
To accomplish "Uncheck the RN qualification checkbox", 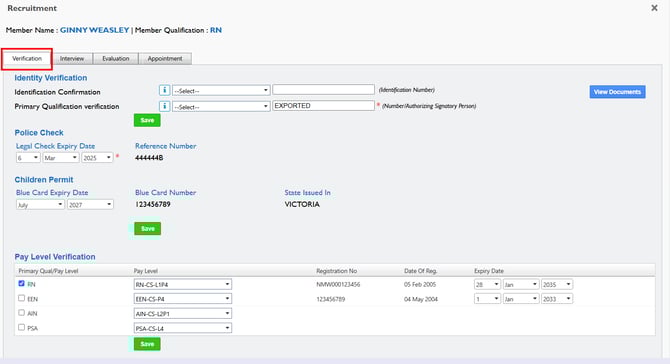I will tap(21, 283).
